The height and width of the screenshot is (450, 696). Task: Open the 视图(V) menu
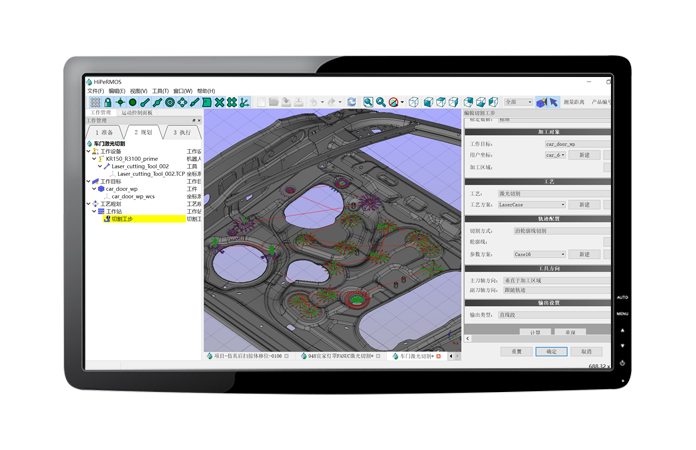[138, 91]
